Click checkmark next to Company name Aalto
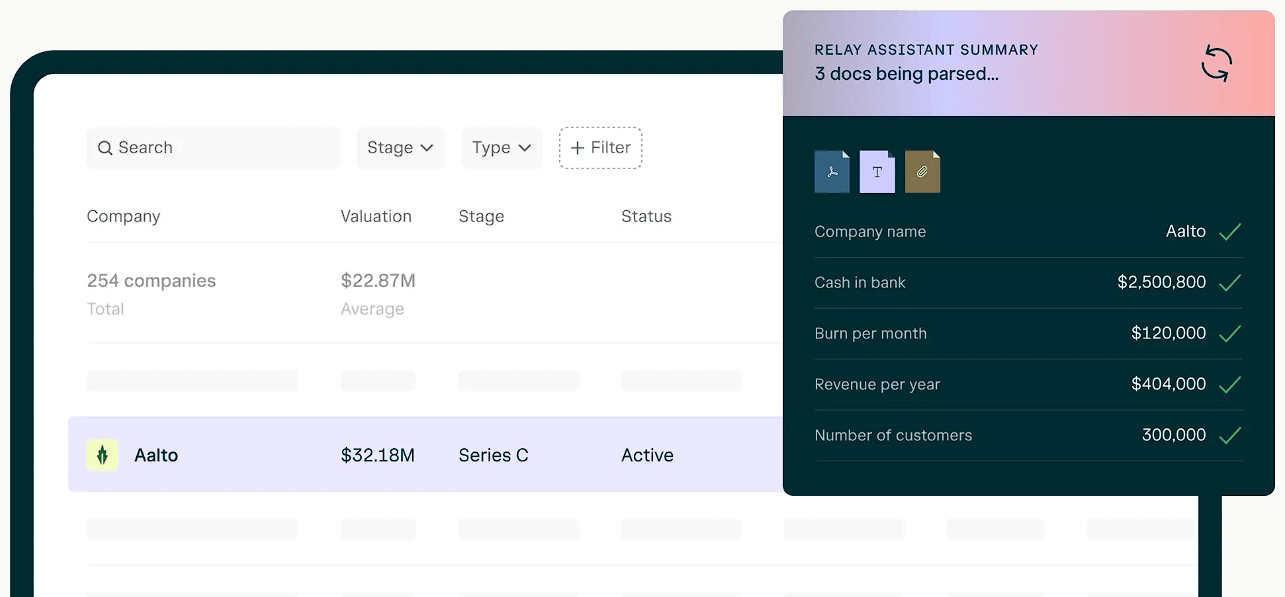This screenshot has width=1285, height=597. pyautogui.click(x=1230, y=232)
